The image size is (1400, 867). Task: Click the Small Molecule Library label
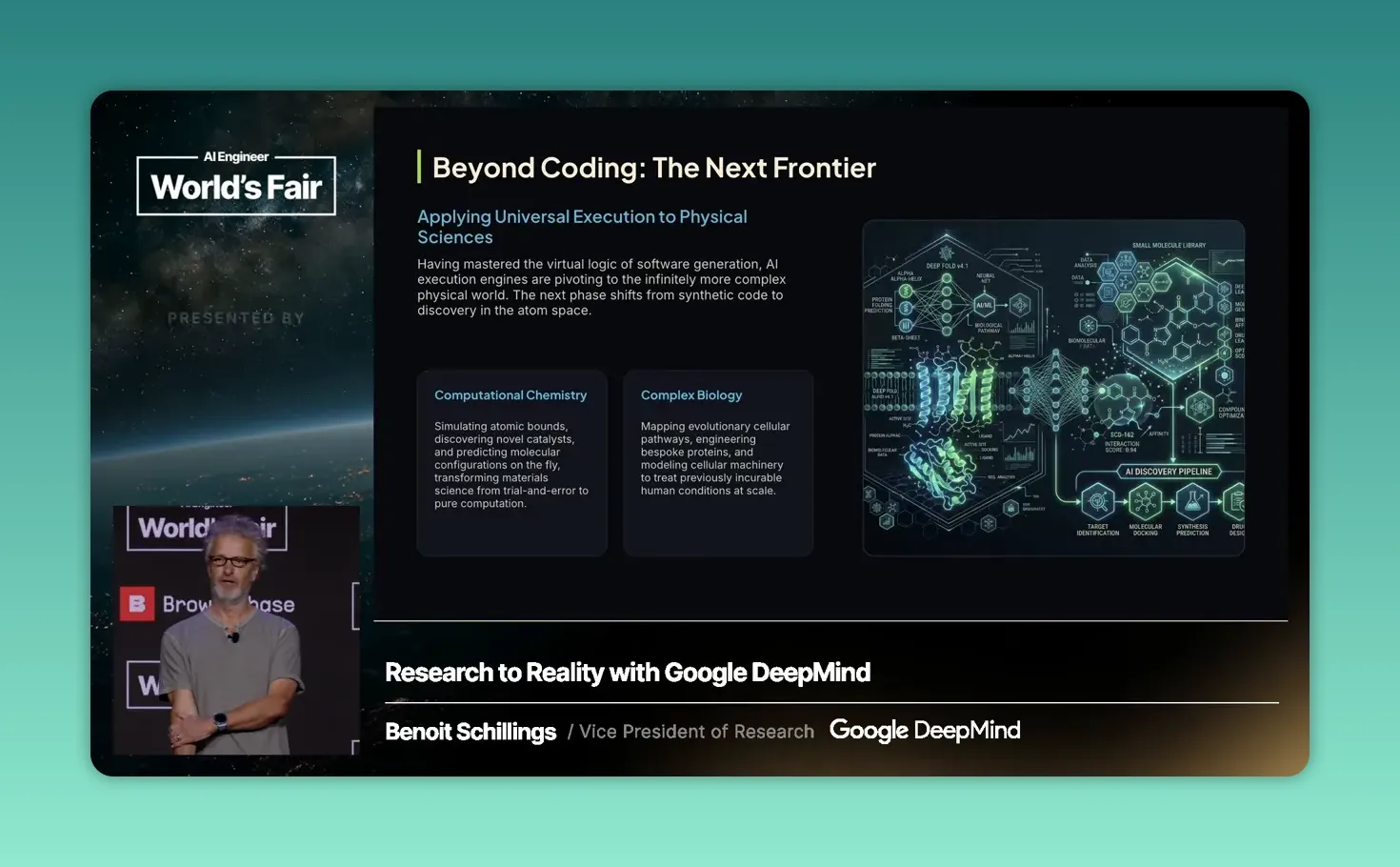click(x=1170, y=245)
